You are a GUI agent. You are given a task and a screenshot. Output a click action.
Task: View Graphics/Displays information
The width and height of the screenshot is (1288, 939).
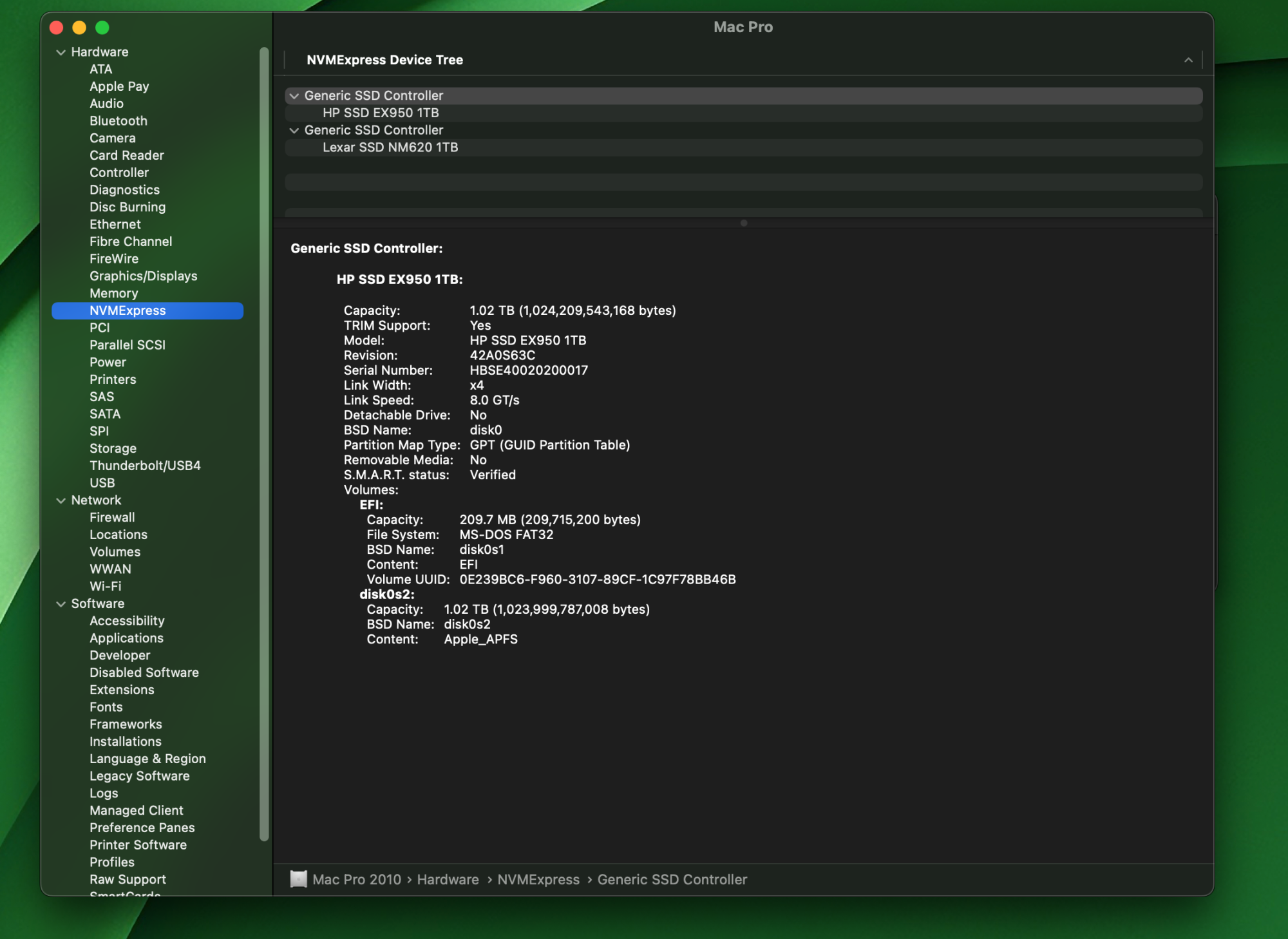coord(143,276)
